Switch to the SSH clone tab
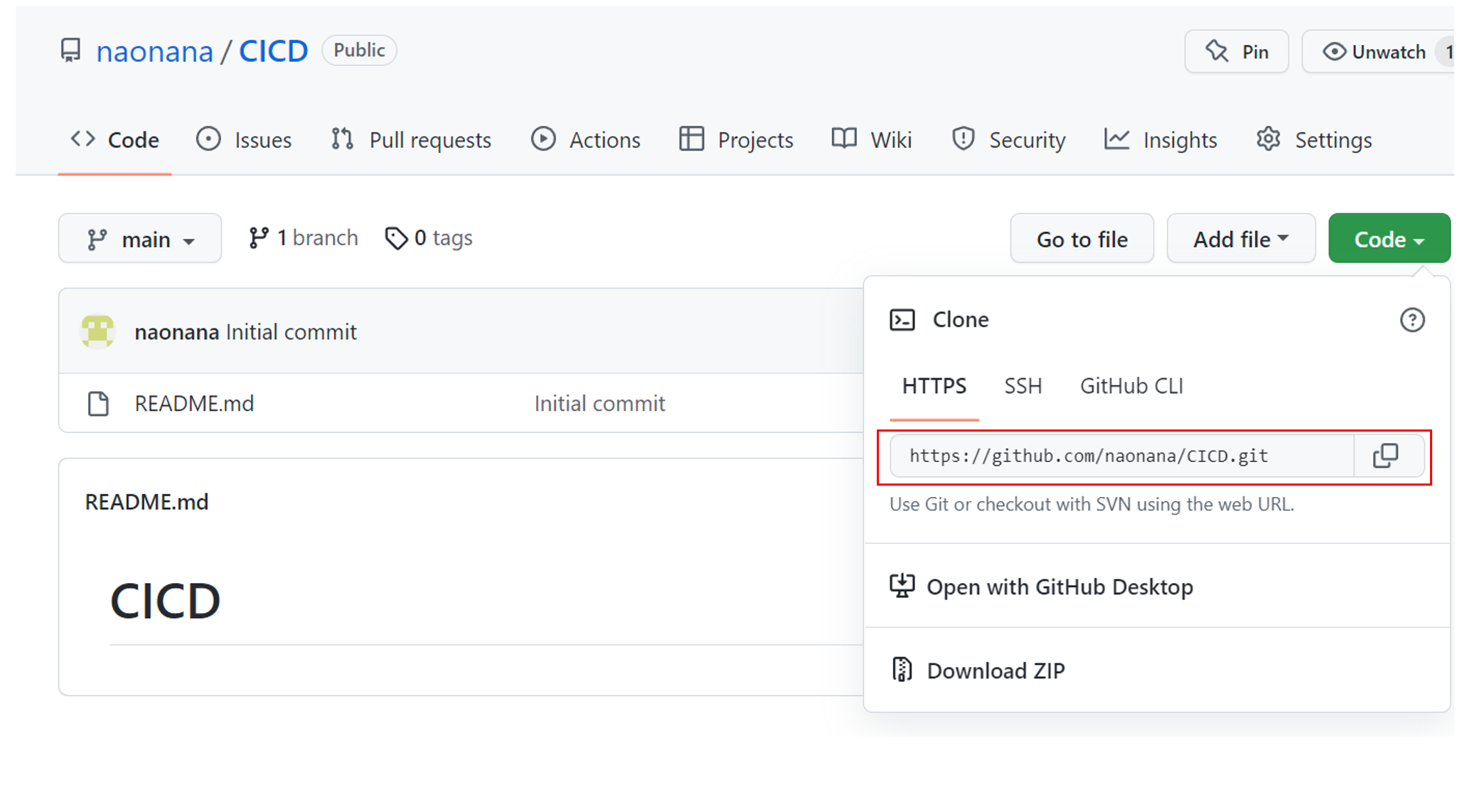1462x812 pixels. 1023,386
